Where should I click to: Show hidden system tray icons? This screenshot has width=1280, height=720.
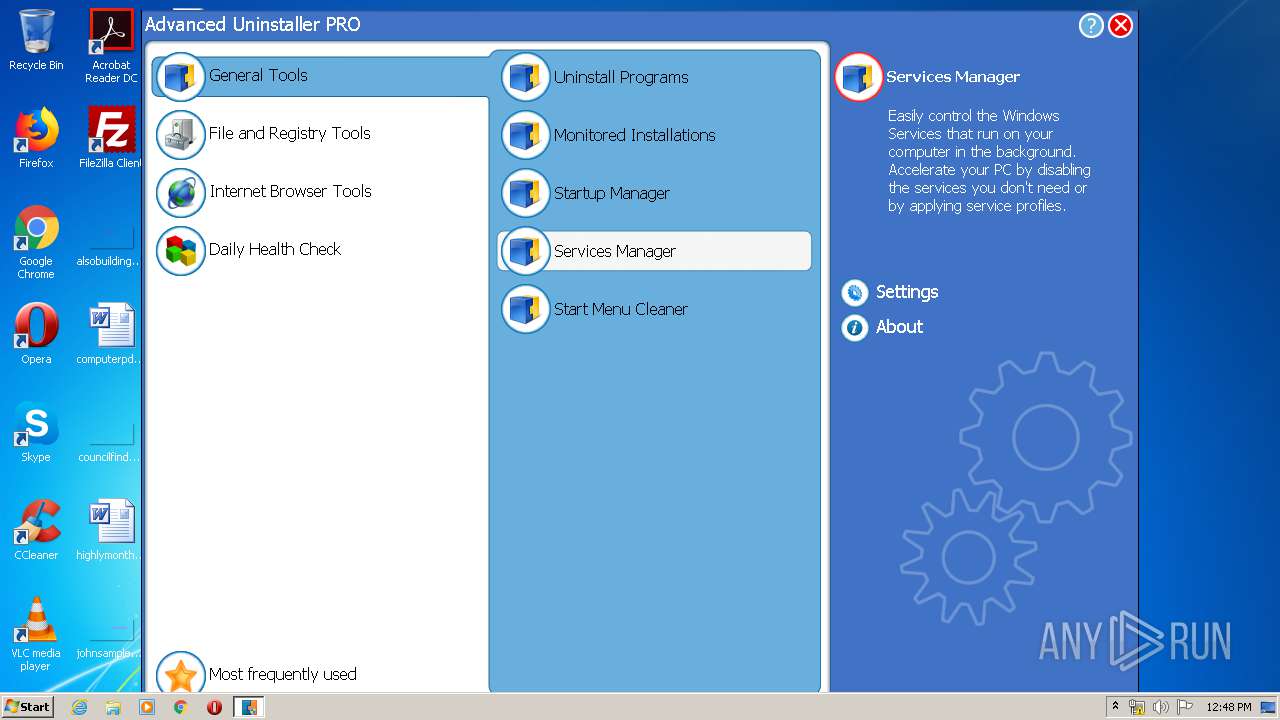click(x=1115, y=707)
